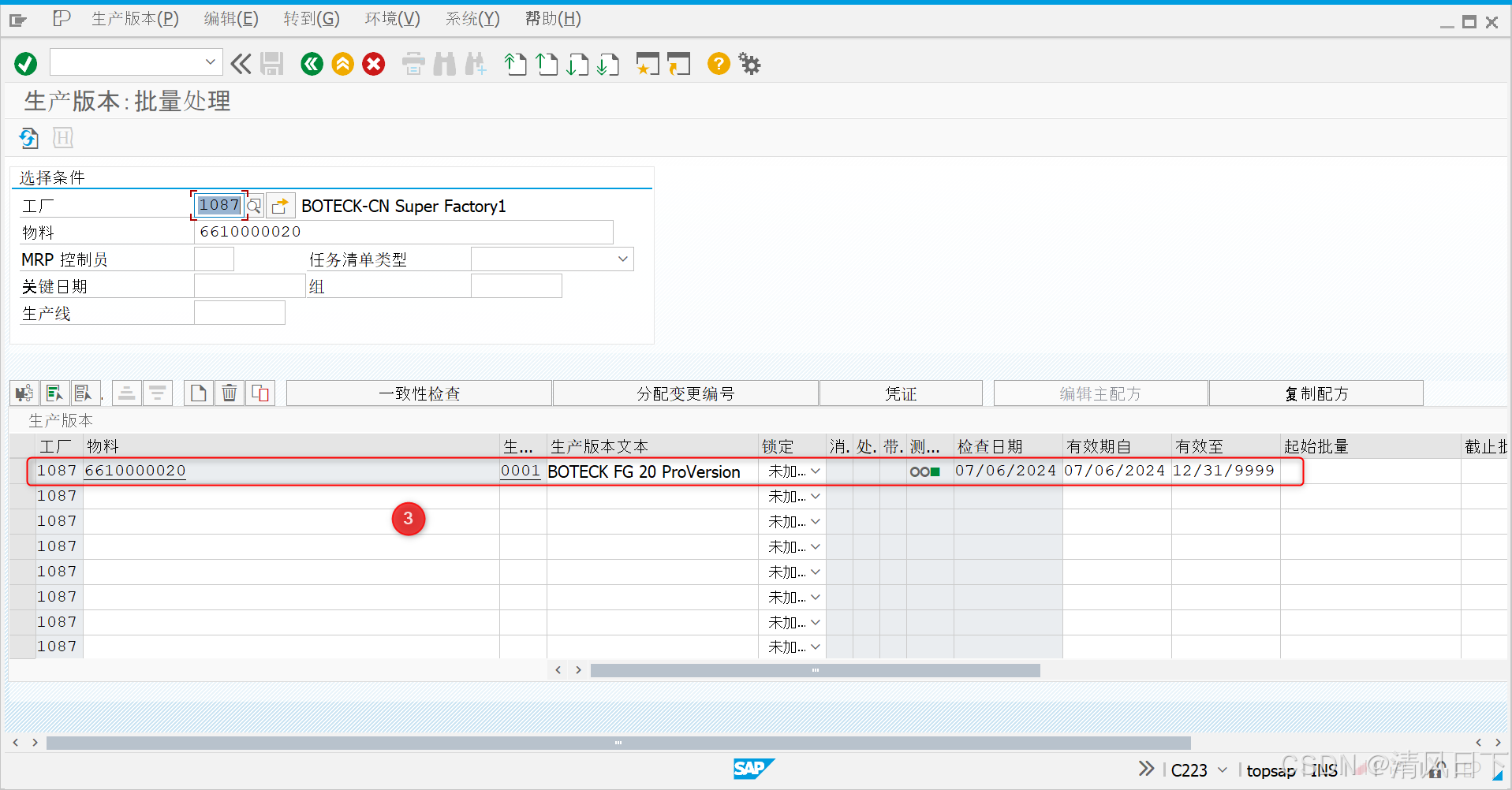Screen dimensions: 1512x790
Task: Click the green Back icon
Action: click(312, 64)
